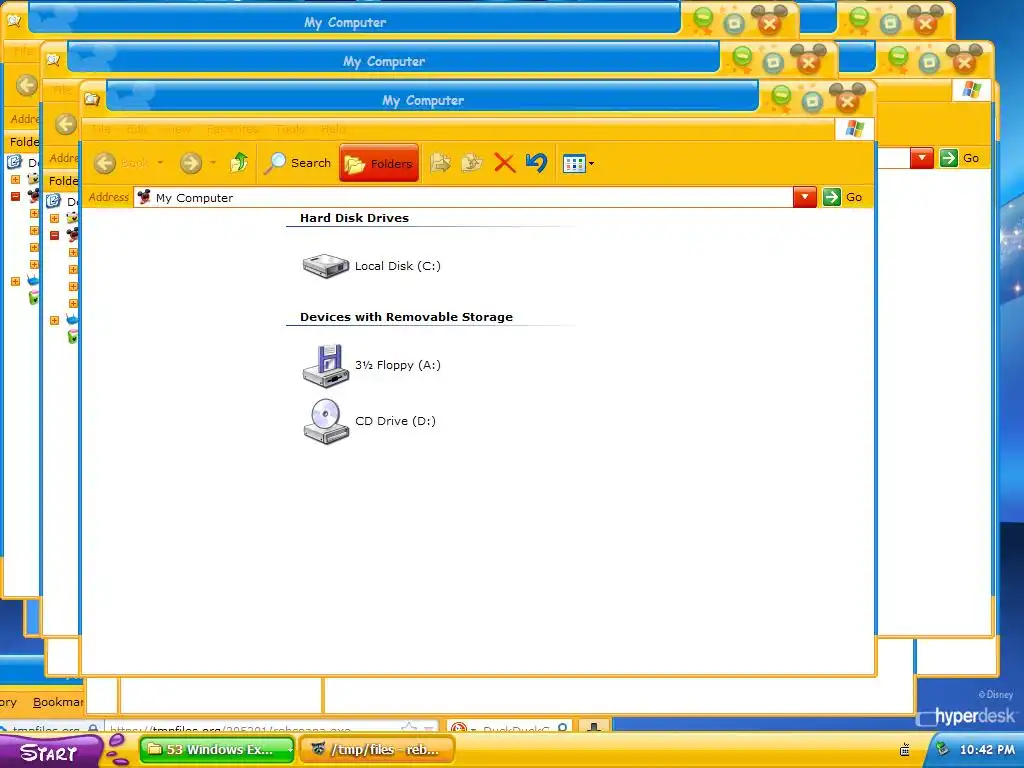Click the CD Drive (D:) label
The image size is (1024, 768).
[x=395, y=421]
